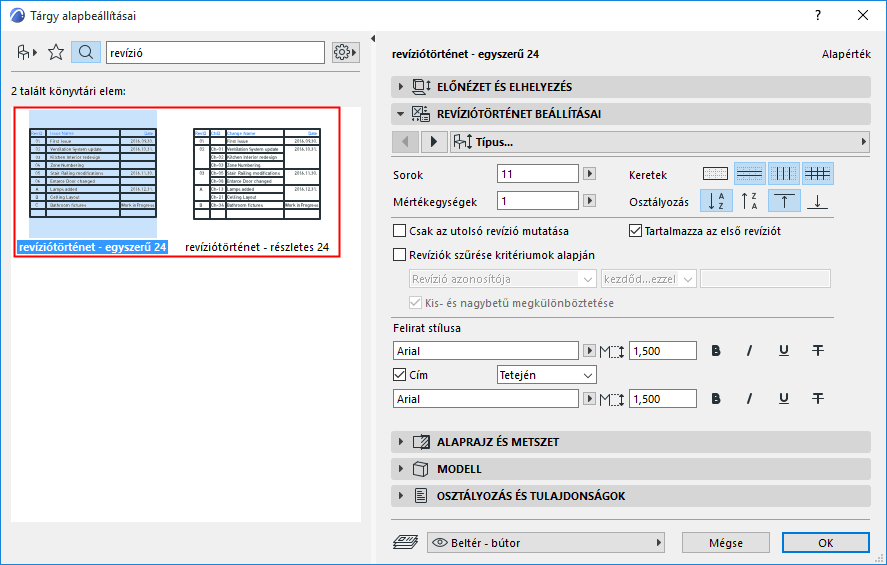Enable Csak az utolsó revízió mutatása
887x565 pixels.
click(399, 231)
